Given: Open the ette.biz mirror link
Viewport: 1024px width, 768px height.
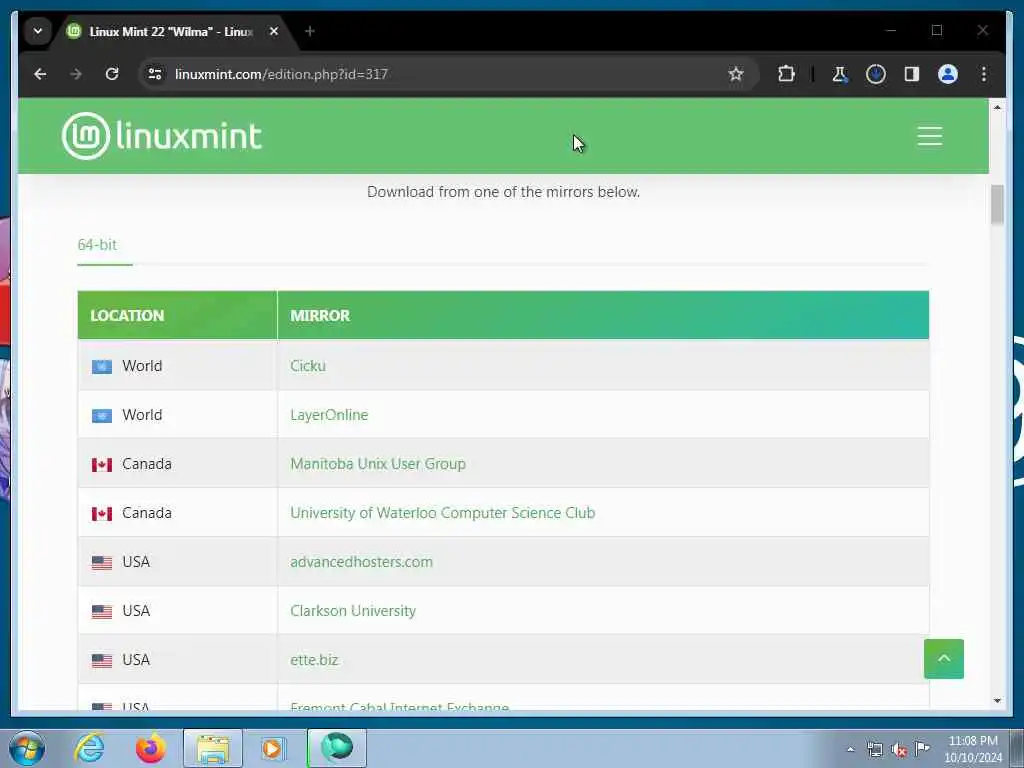Looking at the screenshot, I should point(314,660).
